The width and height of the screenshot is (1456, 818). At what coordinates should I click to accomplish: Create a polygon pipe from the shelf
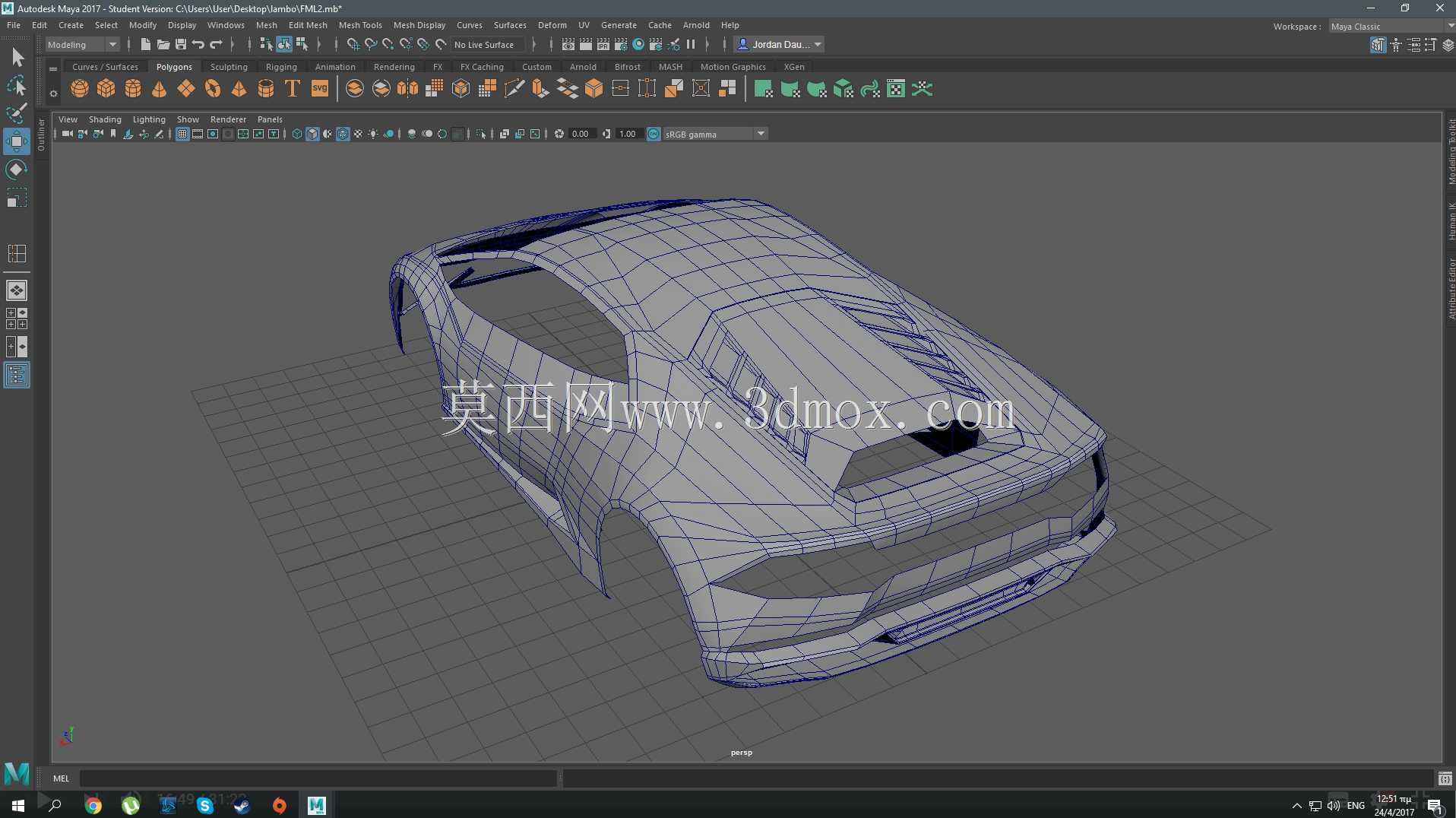(x=266, y=89)
